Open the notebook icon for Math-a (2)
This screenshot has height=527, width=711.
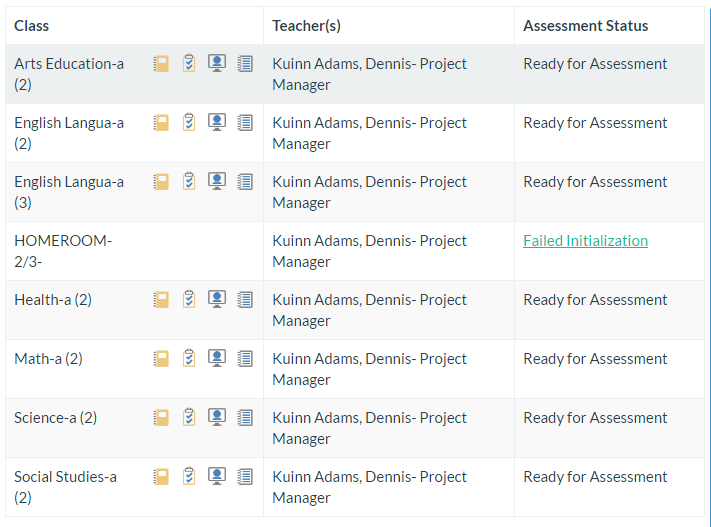point(160,359)
